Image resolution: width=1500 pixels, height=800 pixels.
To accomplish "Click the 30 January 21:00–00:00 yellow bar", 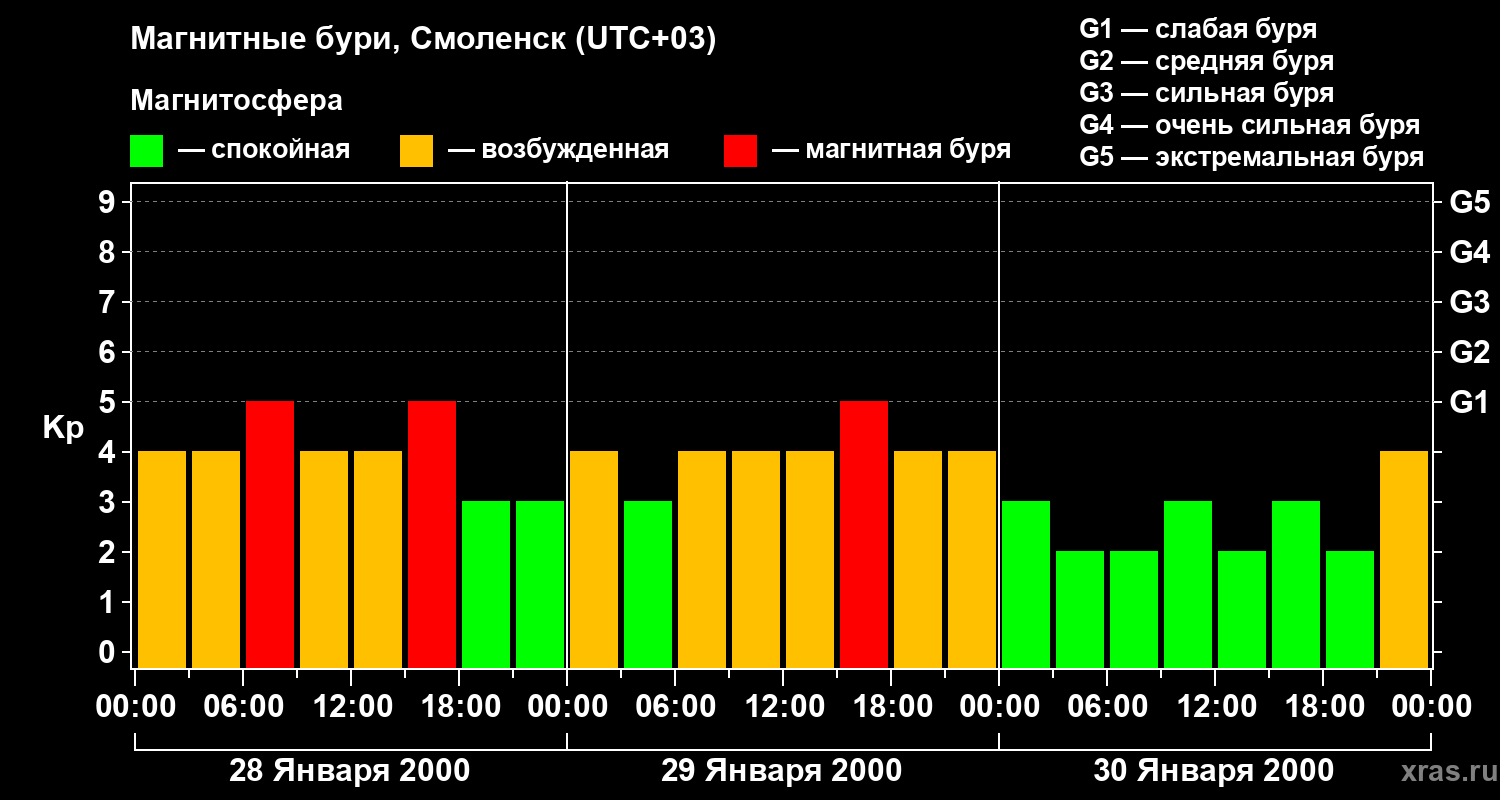I will 1404,560.
